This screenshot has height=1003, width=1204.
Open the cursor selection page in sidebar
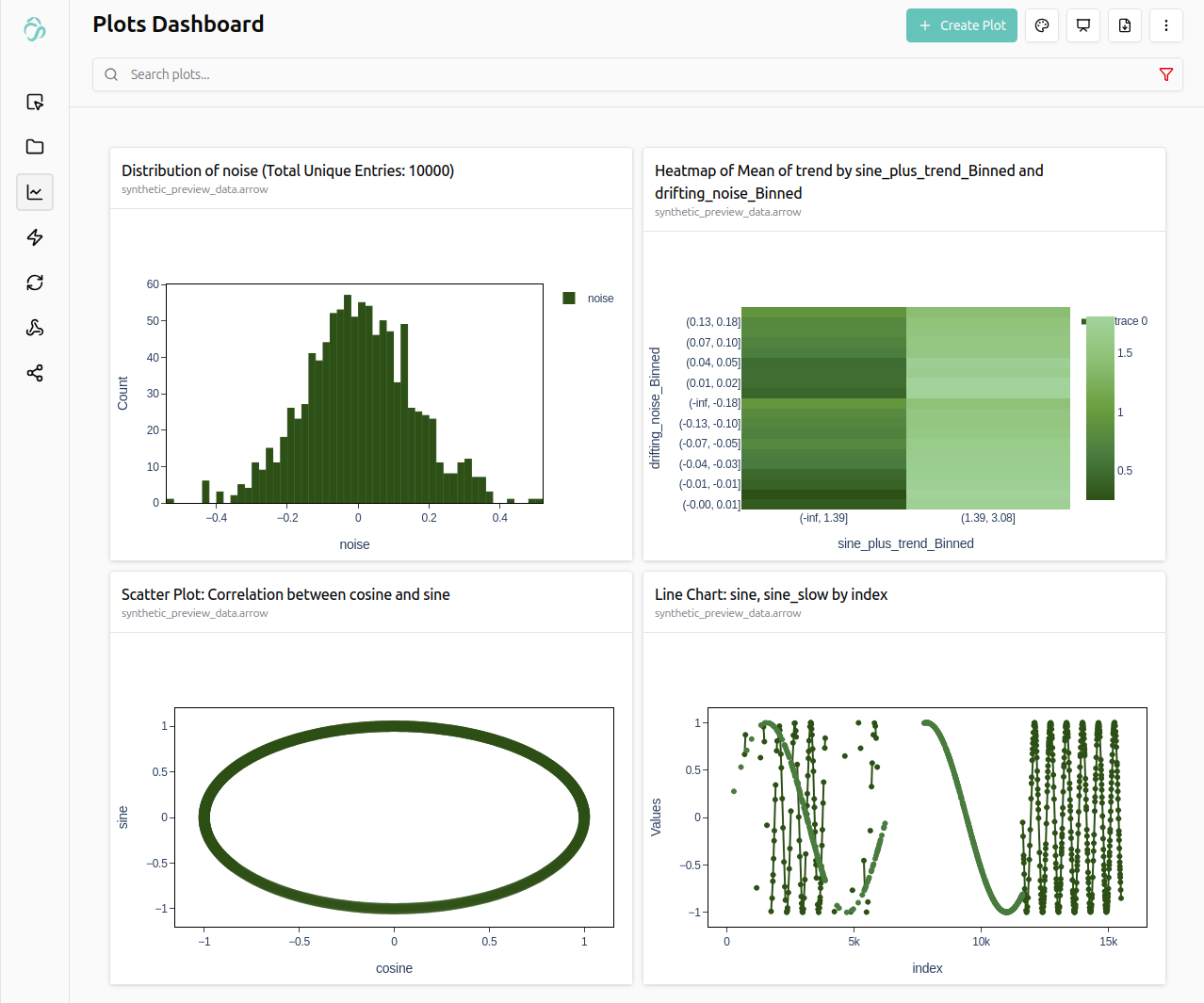coord(35,102)
